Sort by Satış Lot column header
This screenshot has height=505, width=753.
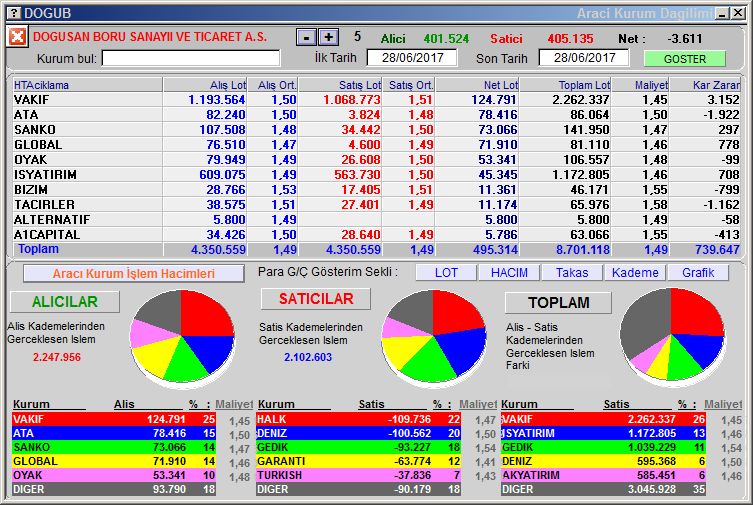tap(340, 85)
